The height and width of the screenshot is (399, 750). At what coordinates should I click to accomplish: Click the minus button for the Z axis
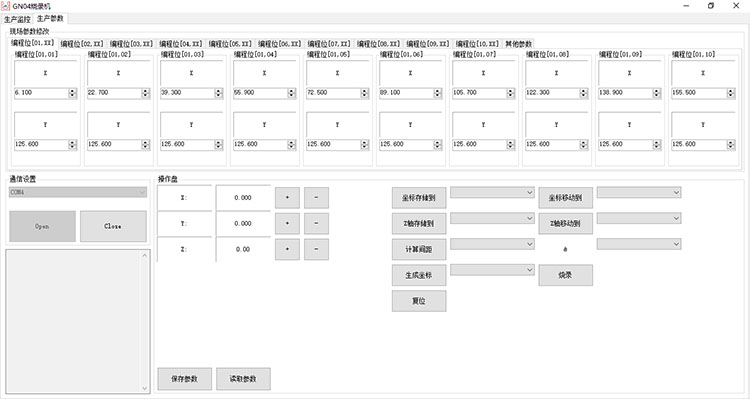[316, 249]
